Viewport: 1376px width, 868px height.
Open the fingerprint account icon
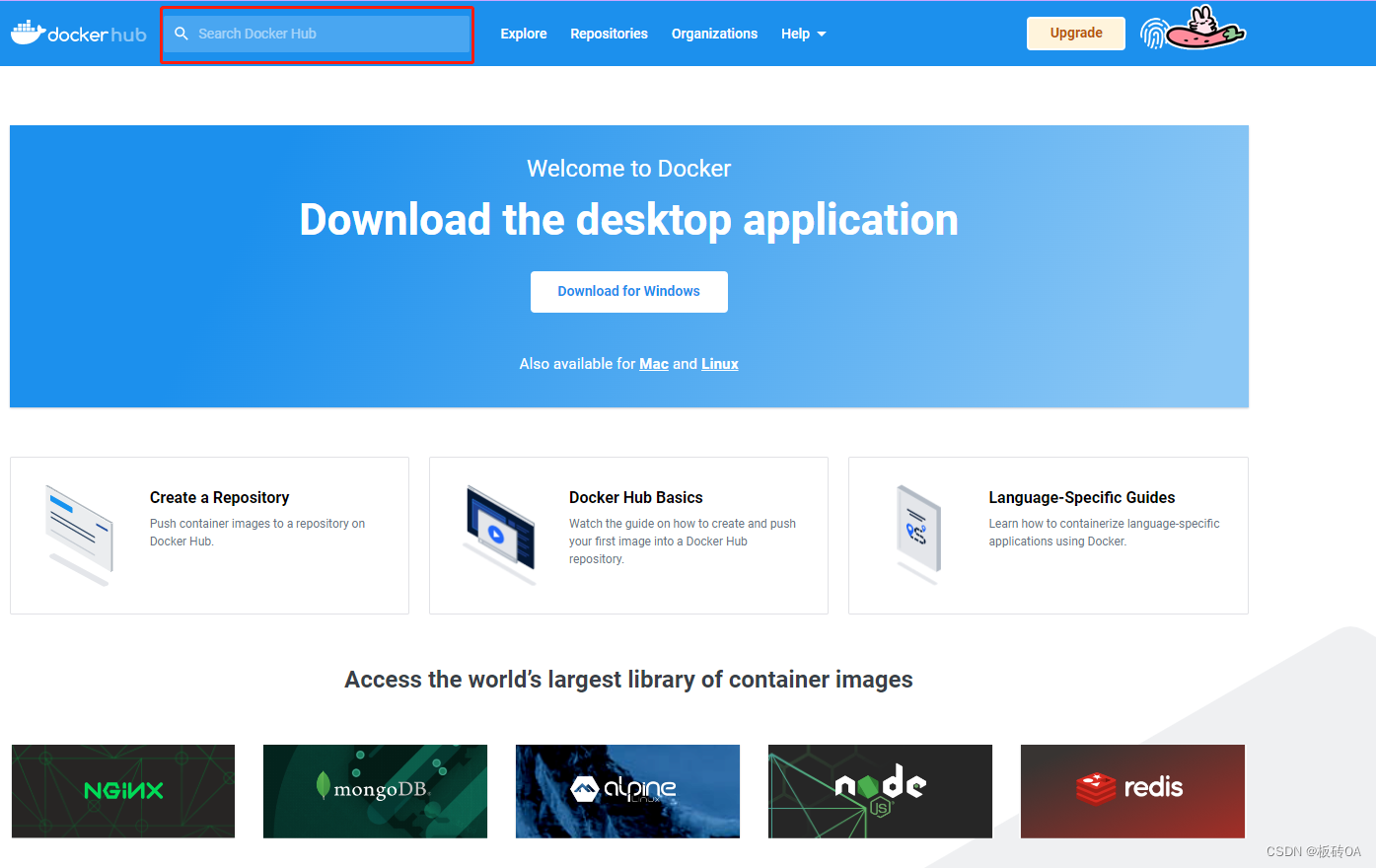tap(1153, 35)
